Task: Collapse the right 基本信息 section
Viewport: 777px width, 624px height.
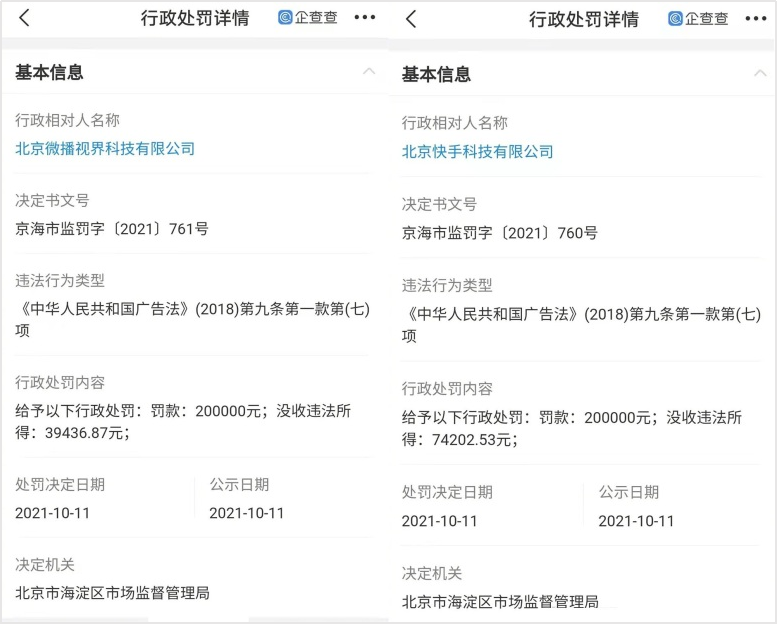Action: pos(760,73)
